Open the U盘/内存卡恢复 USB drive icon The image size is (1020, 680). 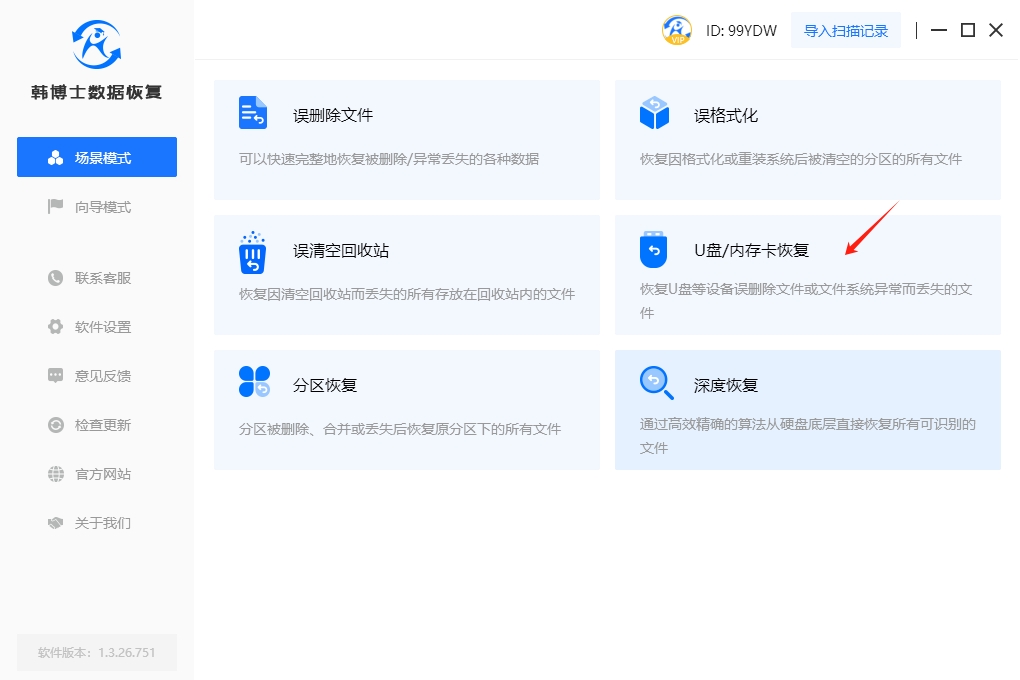click(x=653, y=250)
